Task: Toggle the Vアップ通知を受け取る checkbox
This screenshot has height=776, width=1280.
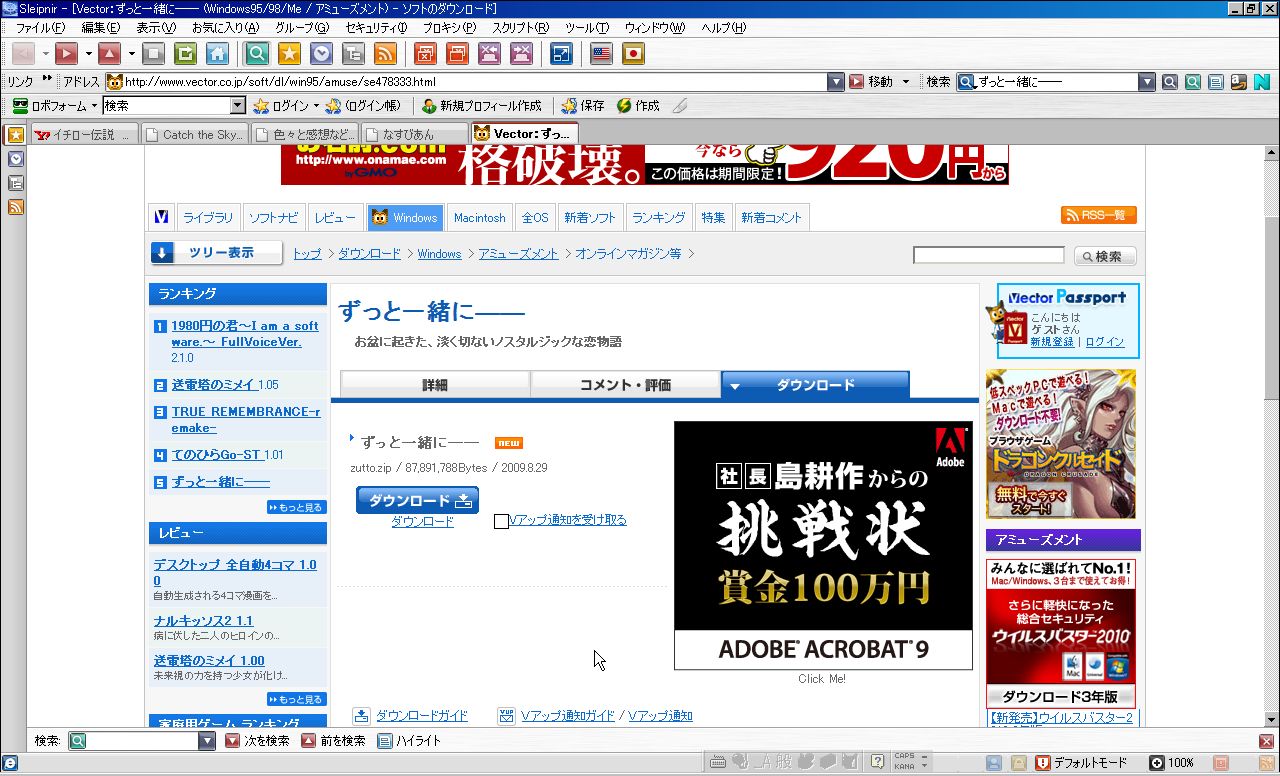Action: [501, 521]
